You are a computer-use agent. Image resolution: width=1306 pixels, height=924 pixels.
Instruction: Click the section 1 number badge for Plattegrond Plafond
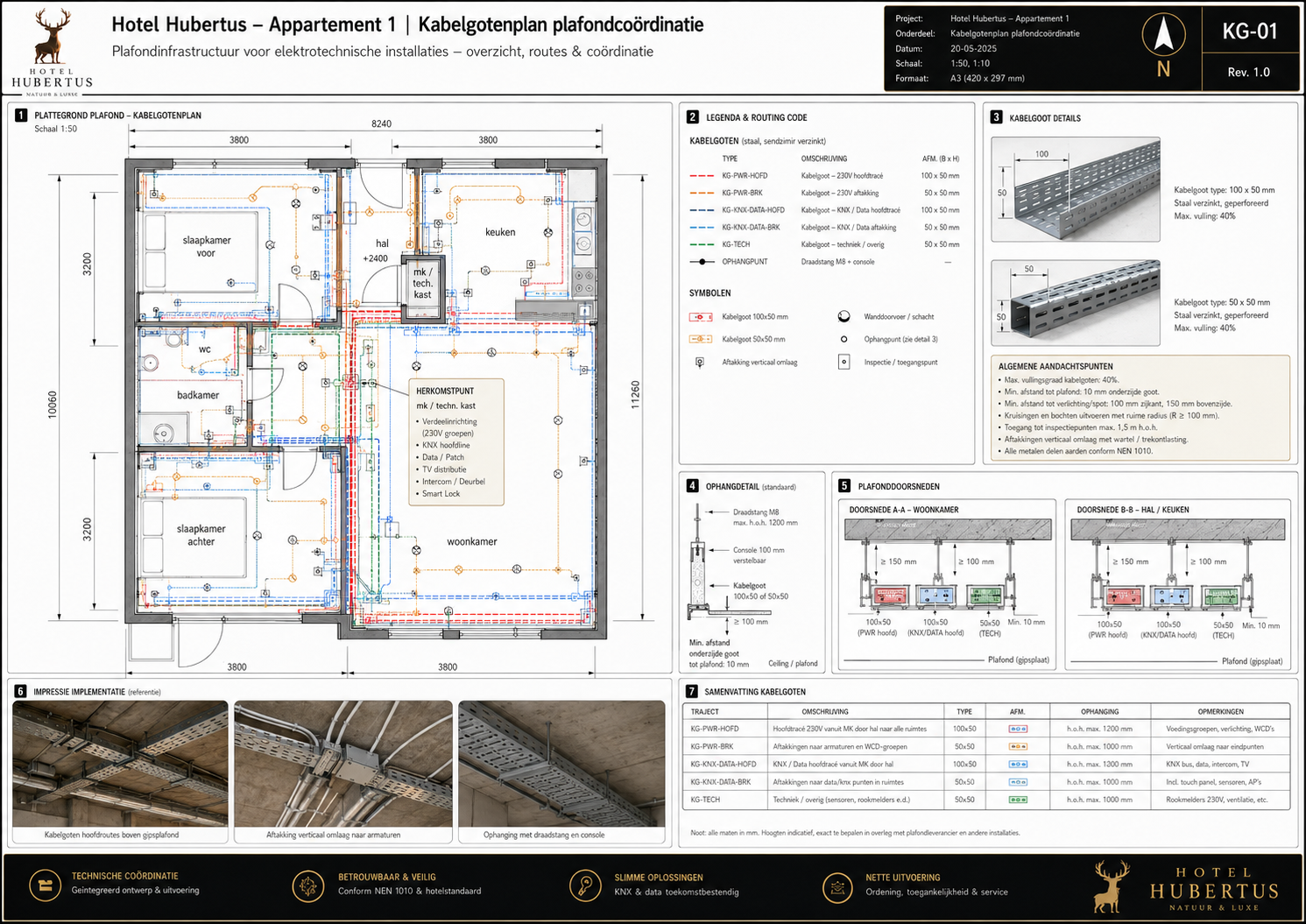[x=21, y=115]
